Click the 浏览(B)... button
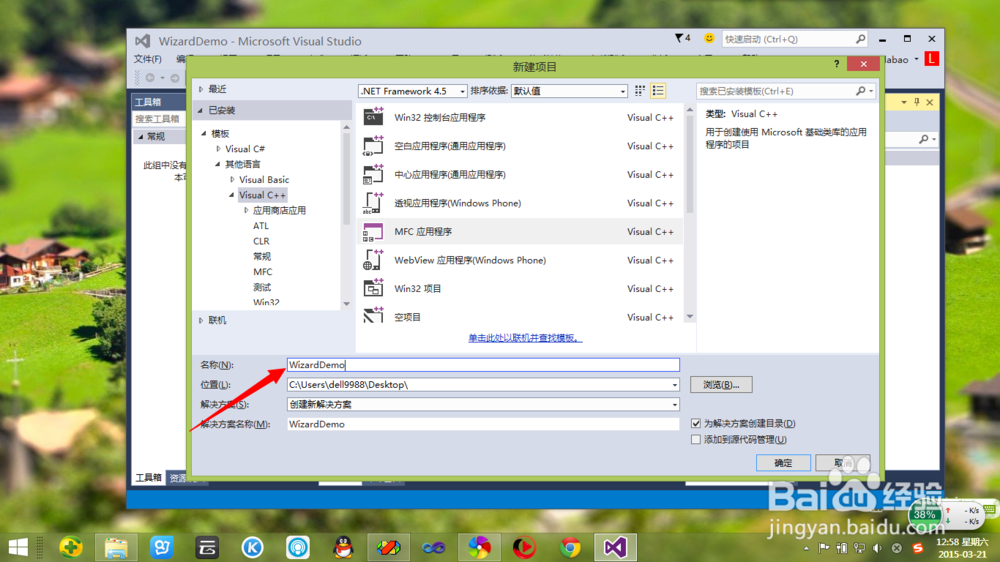This screenshot has width=1000, height=562. [721, 385]
